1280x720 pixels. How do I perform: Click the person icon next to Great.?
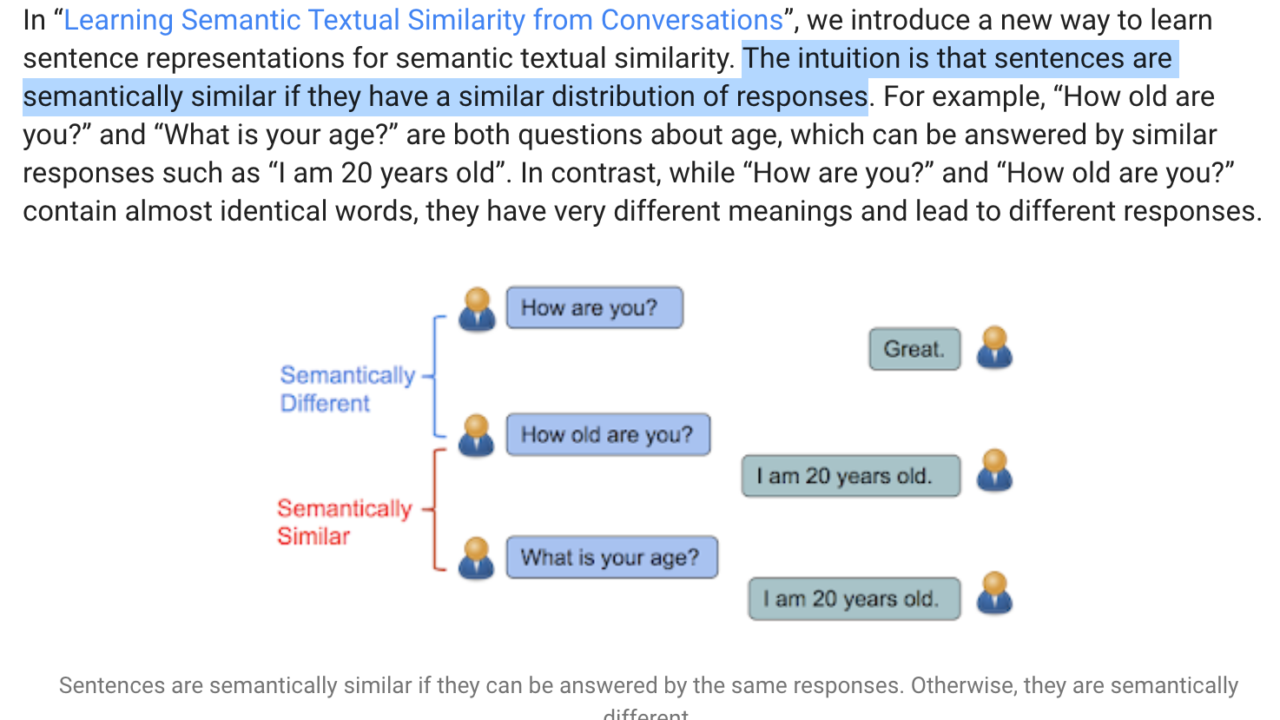click(x=994, y=348)
